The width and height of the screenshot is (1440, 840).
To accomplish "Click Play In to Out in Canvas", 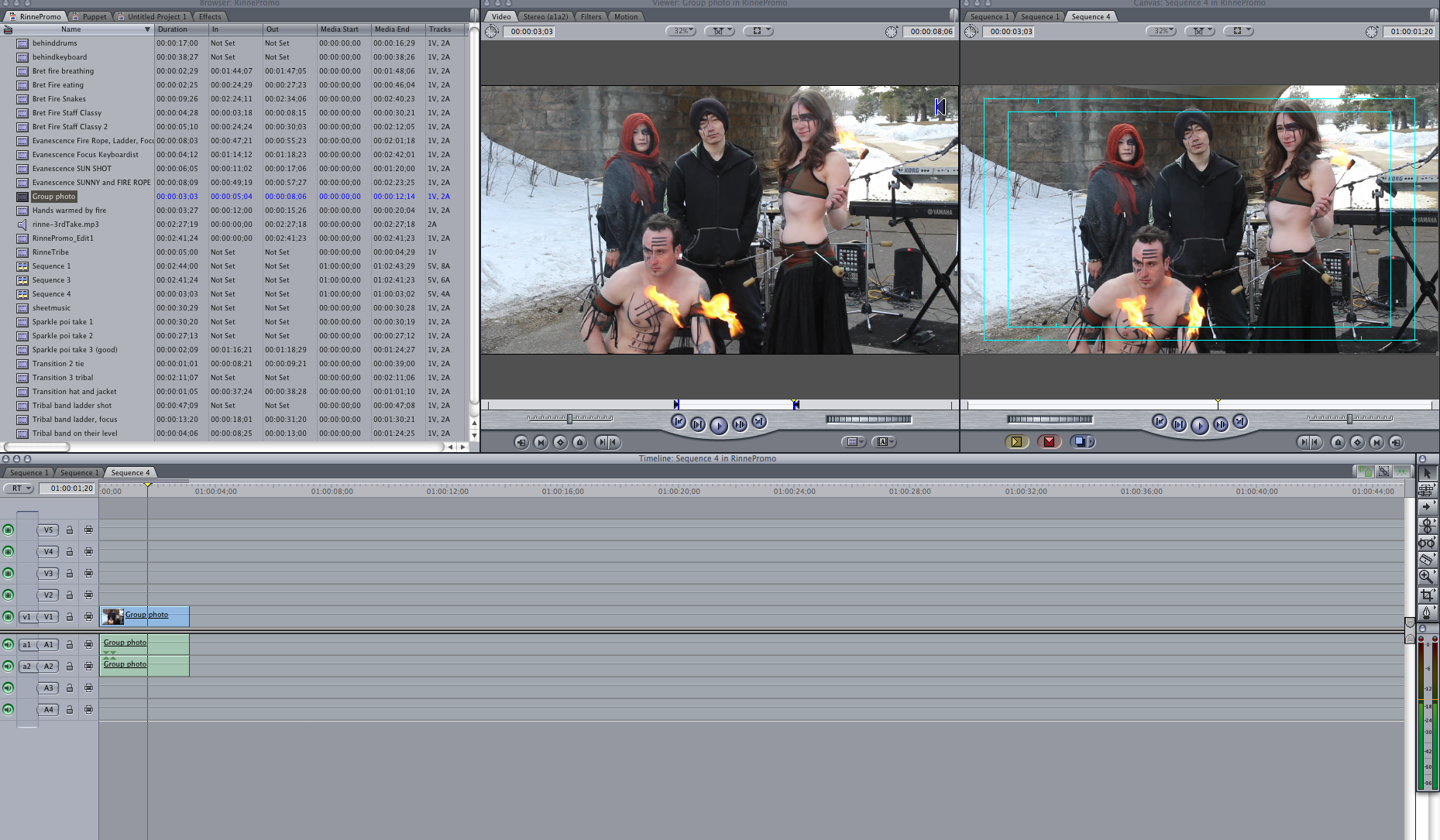I will [1178, 424].
